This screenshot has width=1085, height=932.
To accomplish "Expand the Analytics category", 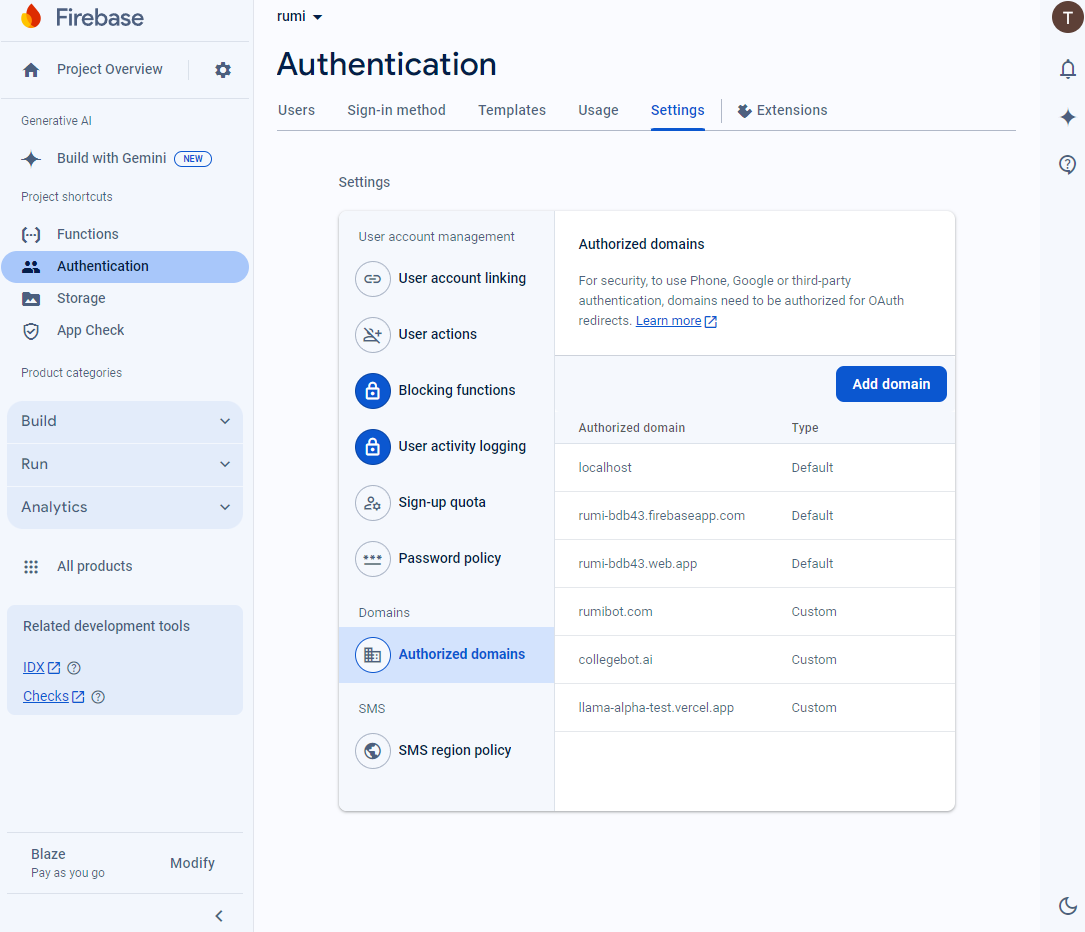I will [x=125, y=507].
